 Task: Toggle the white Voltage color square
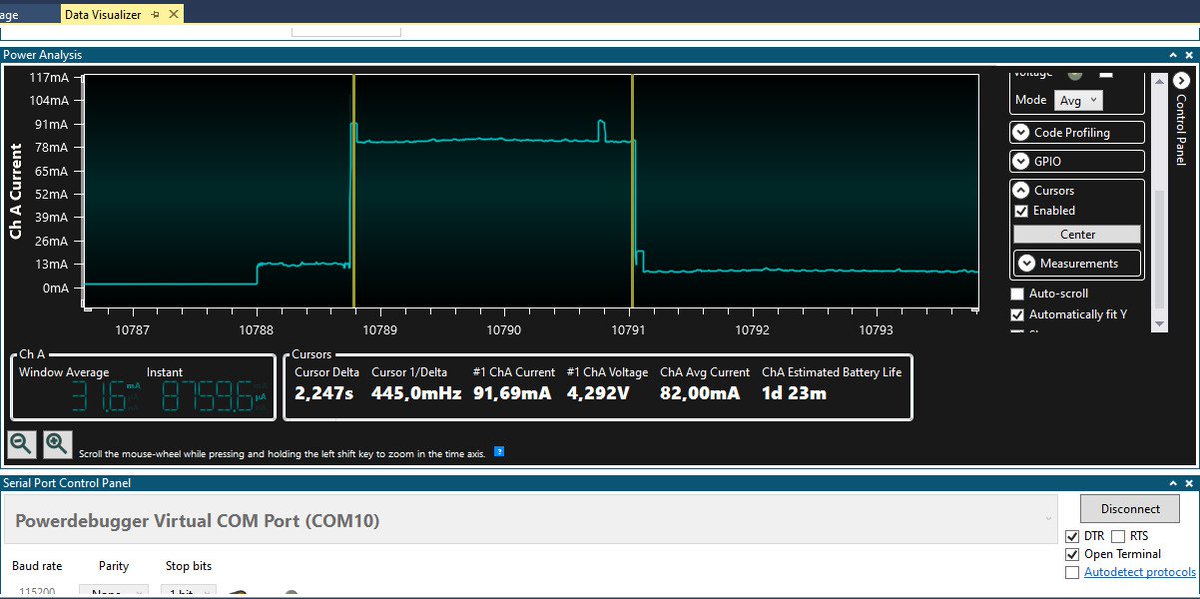[x=1106, y=73]
